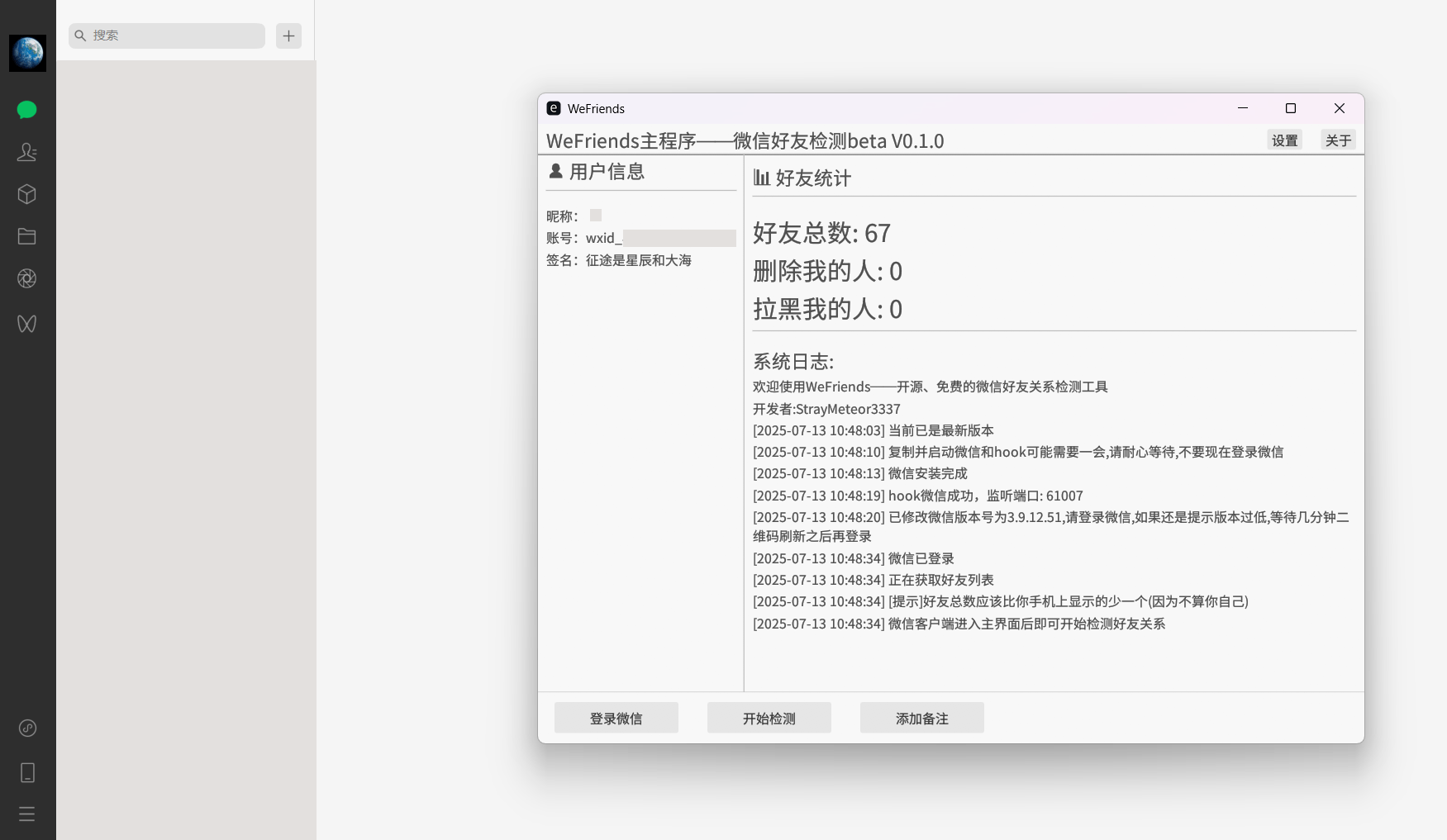
Task: Maximize the WeFriends window
Action: pyautogui.click(x=1291, y=108)
